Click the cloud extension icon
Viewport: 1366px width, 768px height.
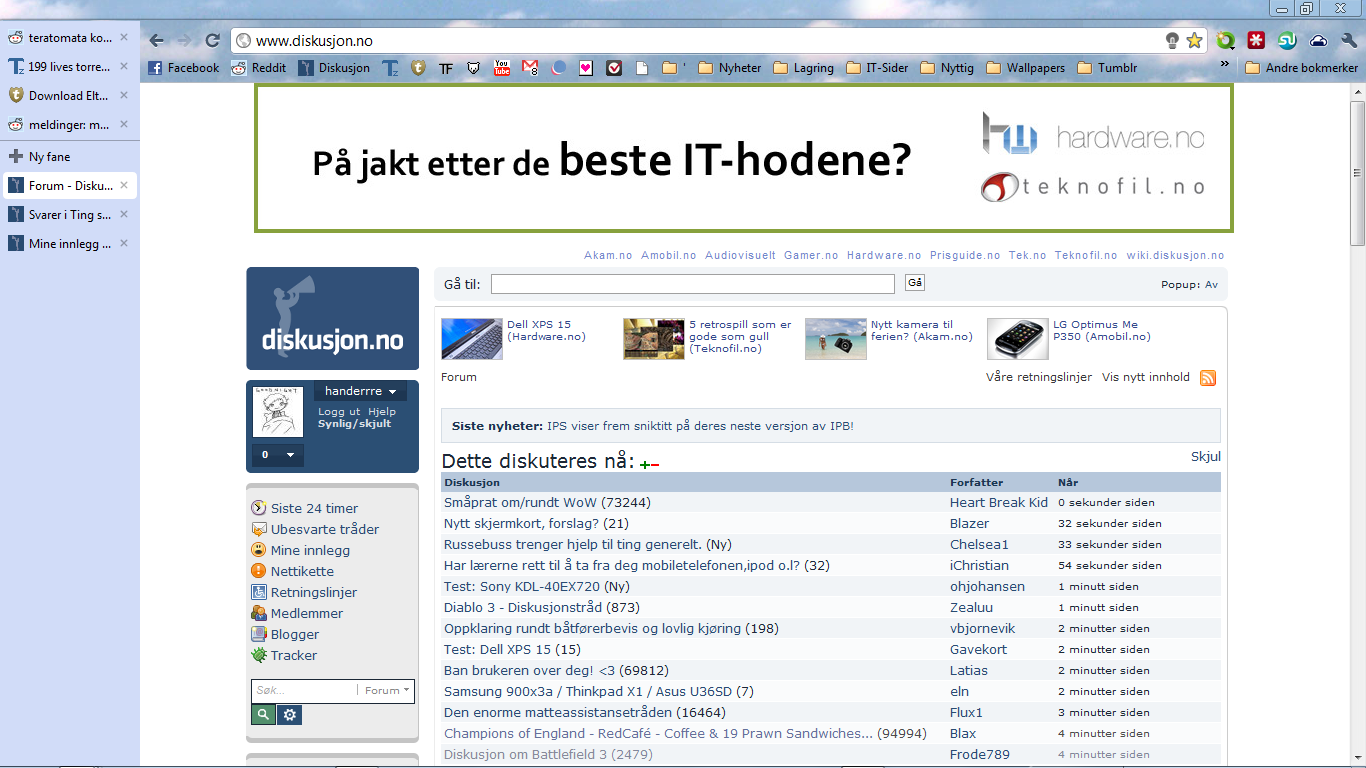point(1318,41)
